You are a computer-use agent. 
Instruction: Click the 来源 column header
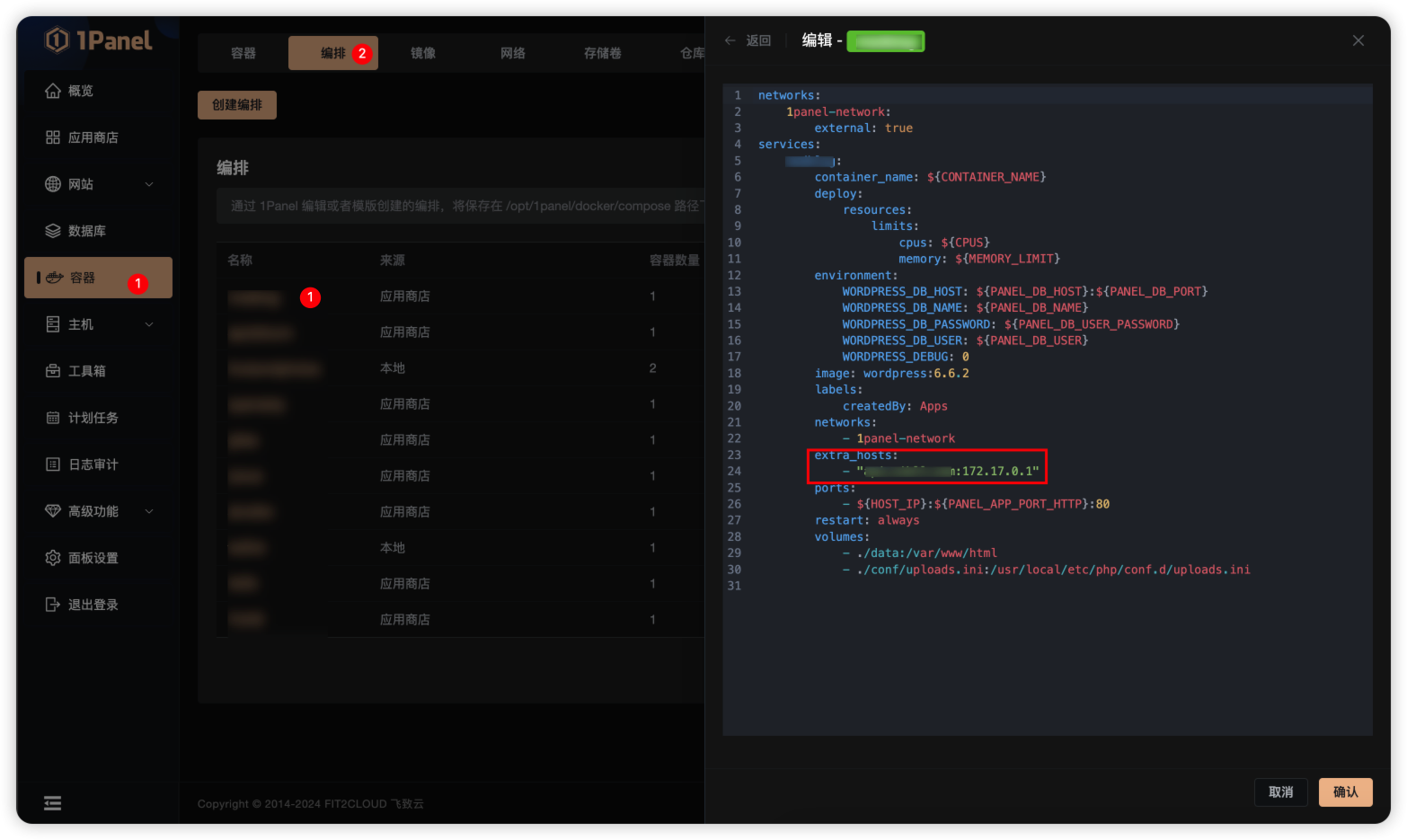393,260
